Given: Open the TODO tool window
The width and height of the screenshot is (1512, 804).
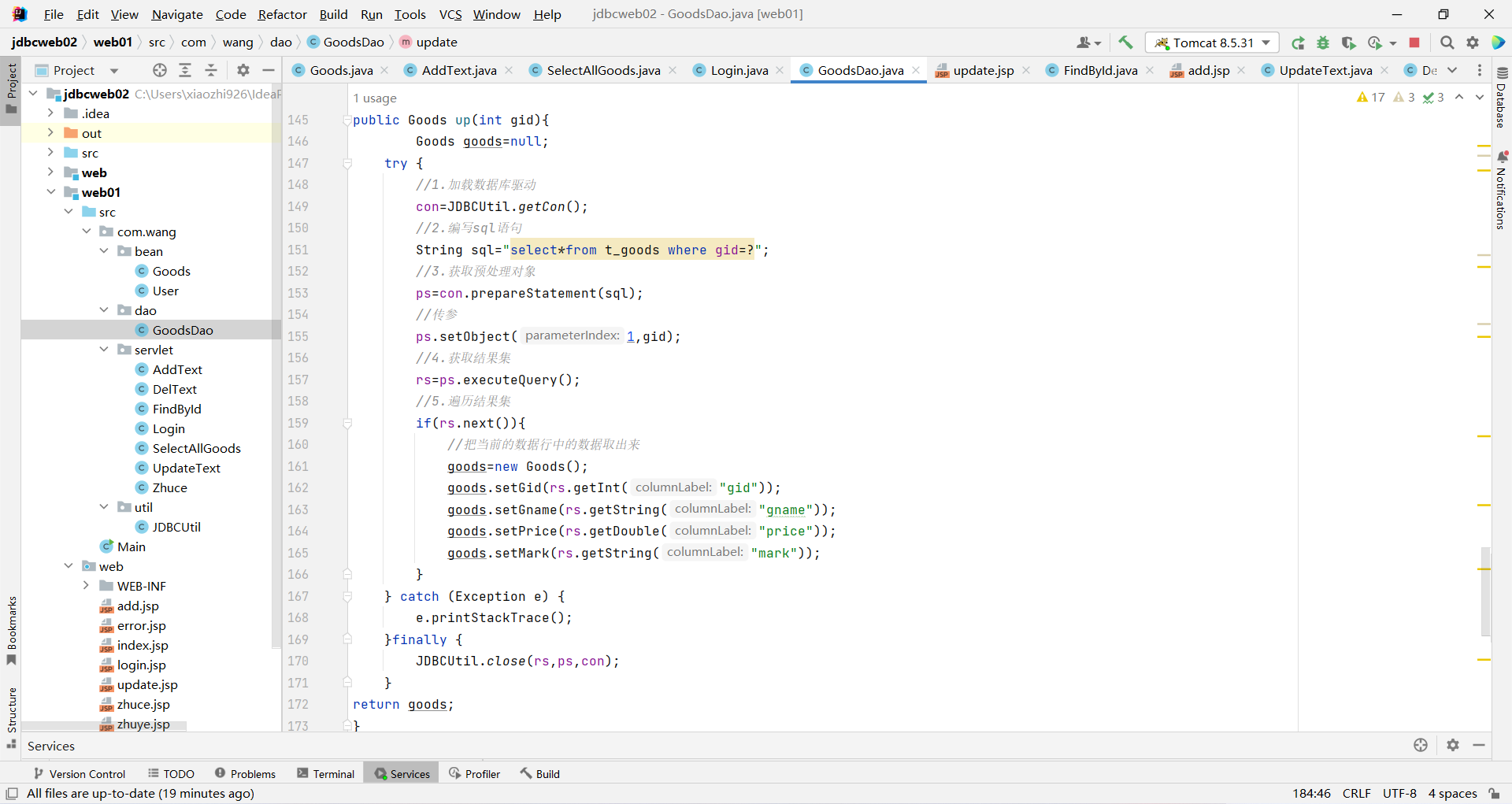Looking at the screenshot, I should click(x=171, y=774).
